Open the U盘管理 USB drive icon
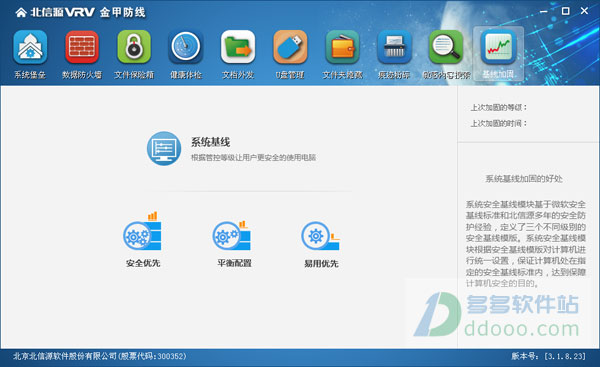Screen dimensions: 600x367 tap(290, 47)
